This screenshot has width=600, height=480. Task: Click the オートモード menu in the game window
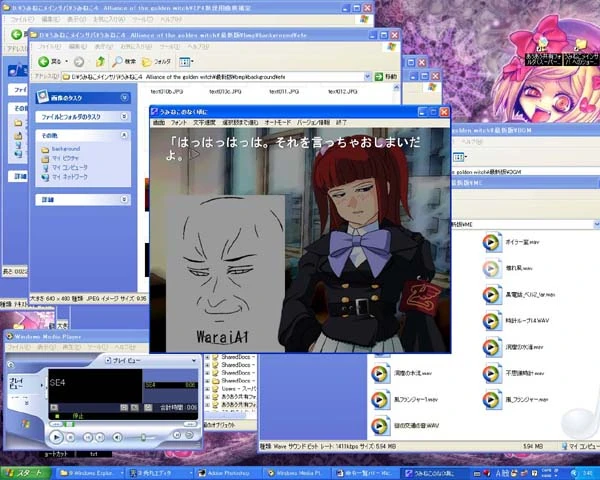coord(278,122)
